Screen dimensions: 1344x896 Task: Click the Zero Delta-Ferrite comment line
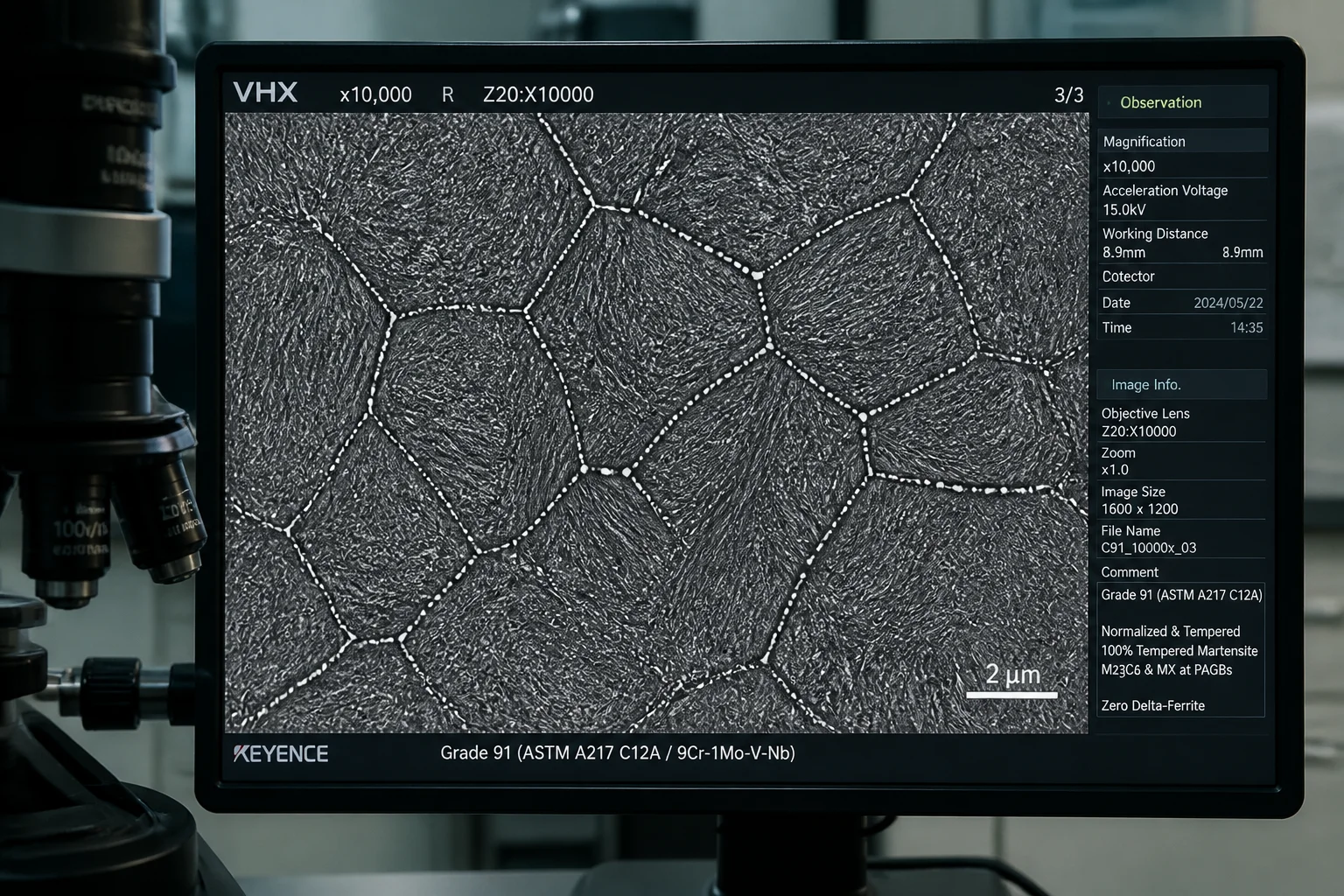coord(1152,705)
